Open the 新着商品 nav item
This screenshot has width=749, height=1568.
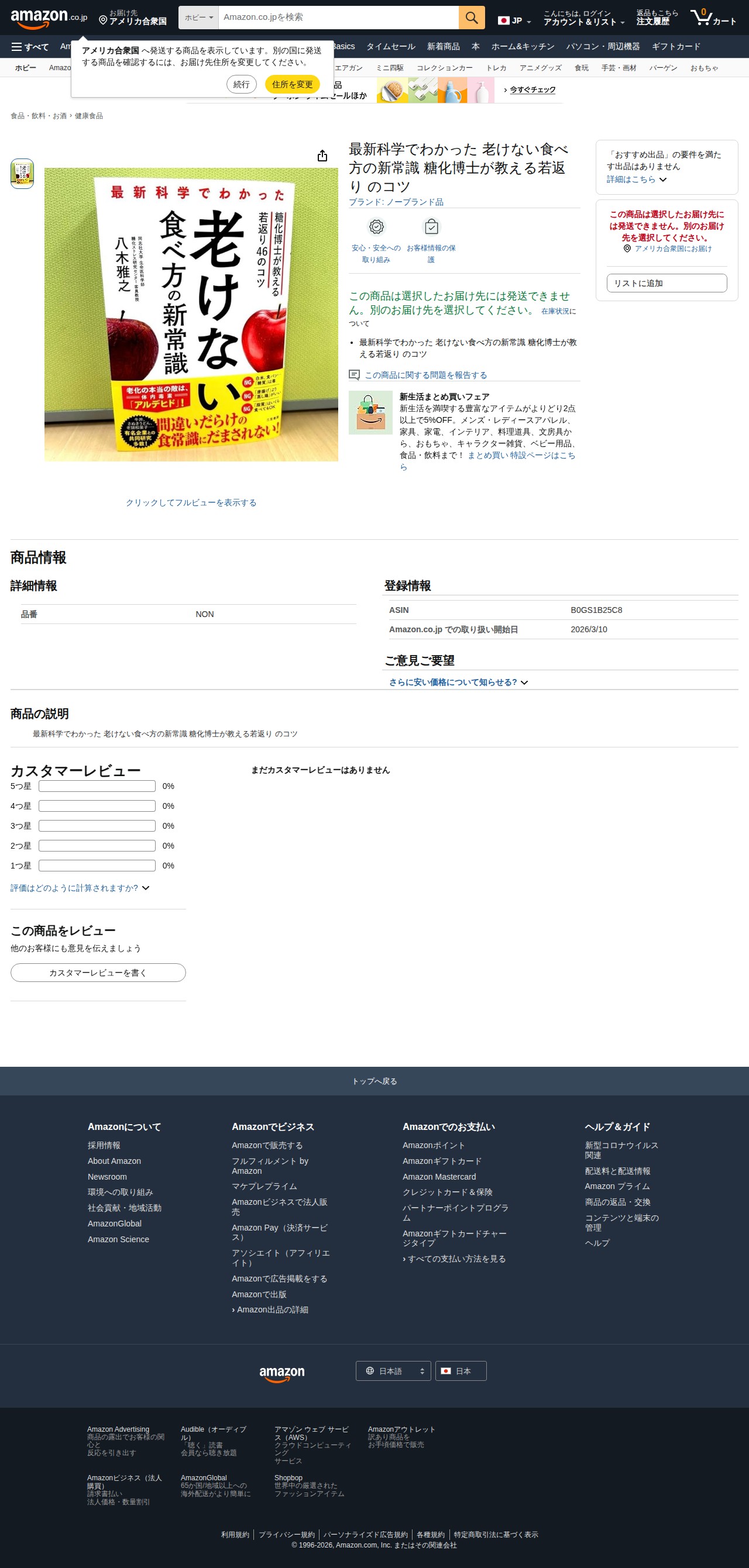(x=444, y=47)
